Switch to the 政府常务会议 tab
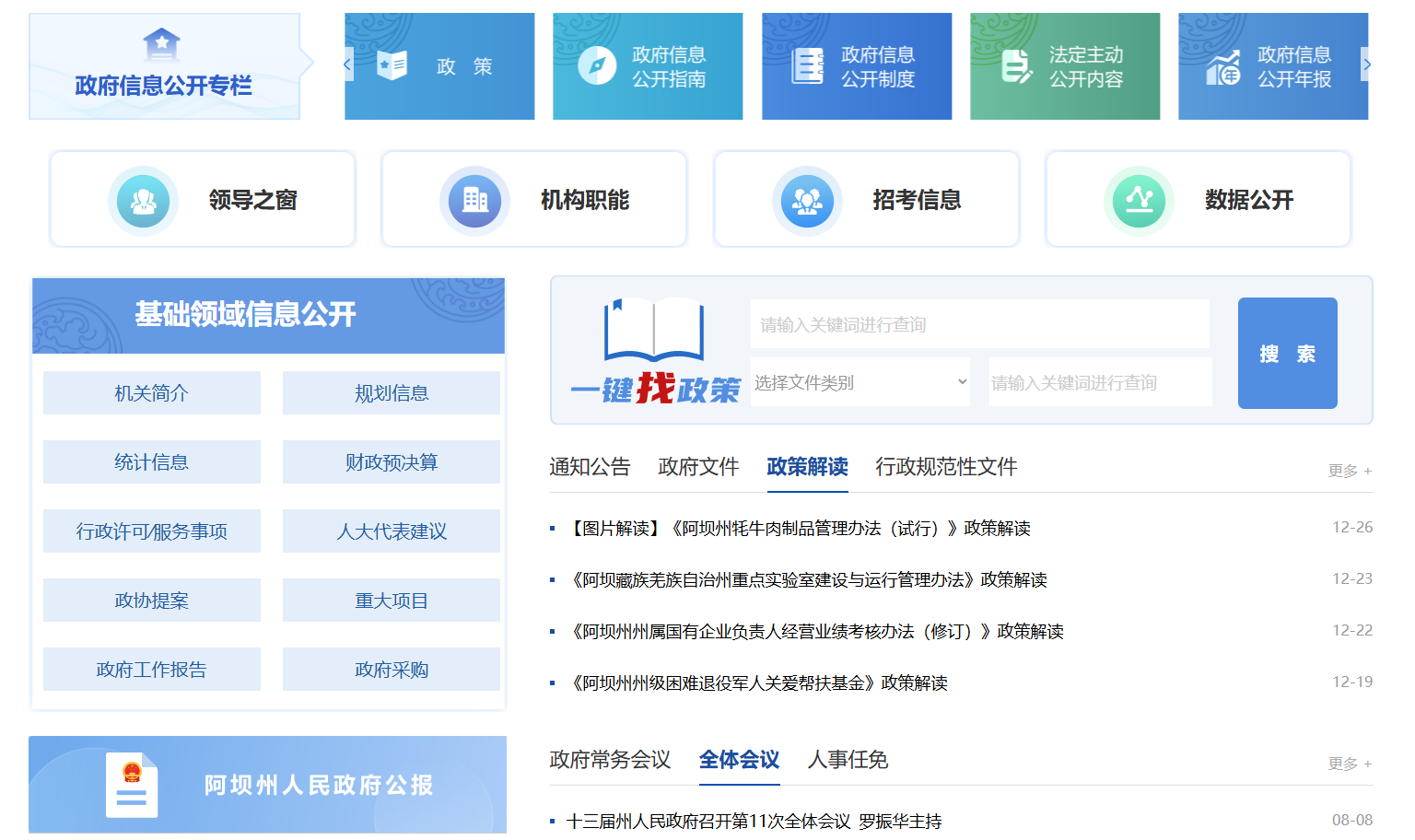The image size is (1415, 840). coord(610,760)
